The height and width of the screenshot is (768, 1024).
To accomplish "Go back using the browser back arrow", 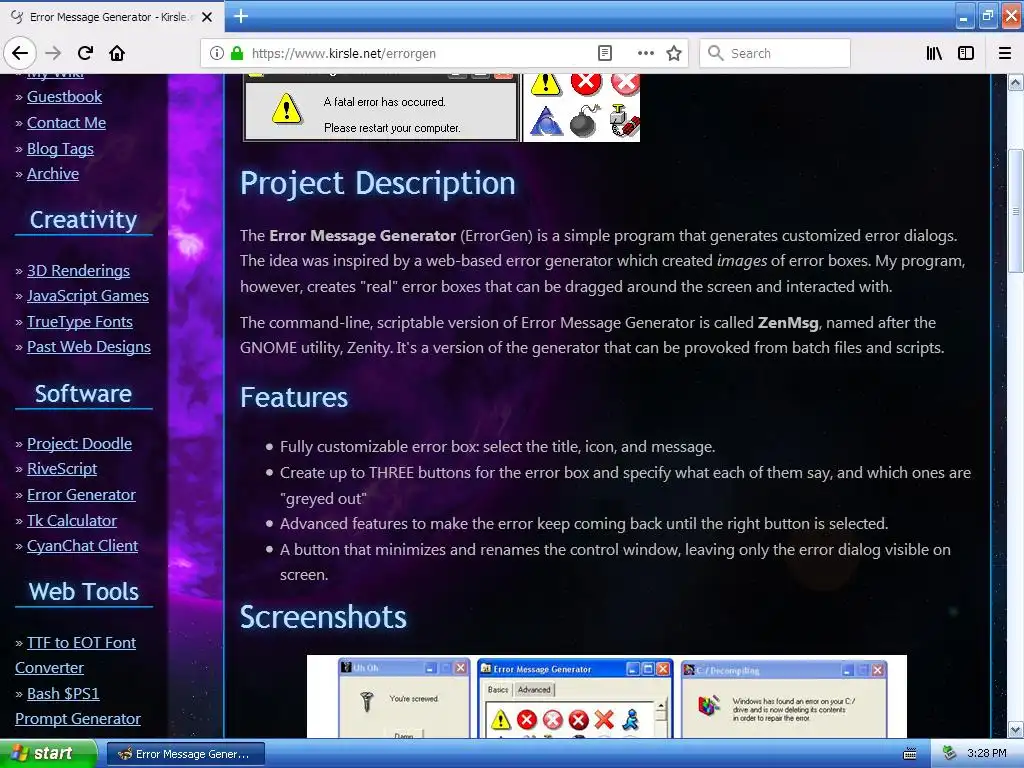I will pos(20,53).
